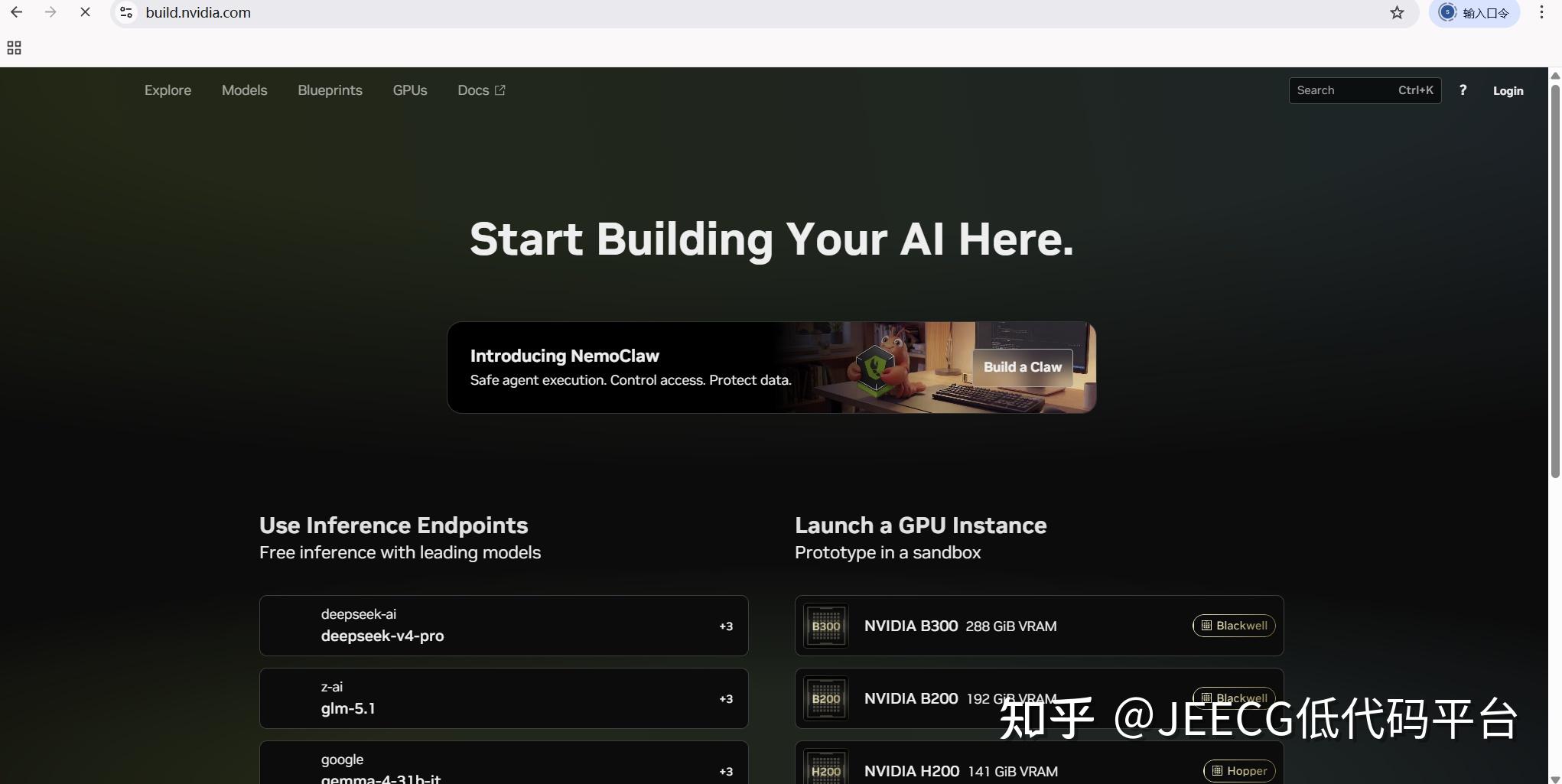Viewport: 1562px width, 784px height.
Task: Open the Explore nav item
Action: [x=168, y=90]
